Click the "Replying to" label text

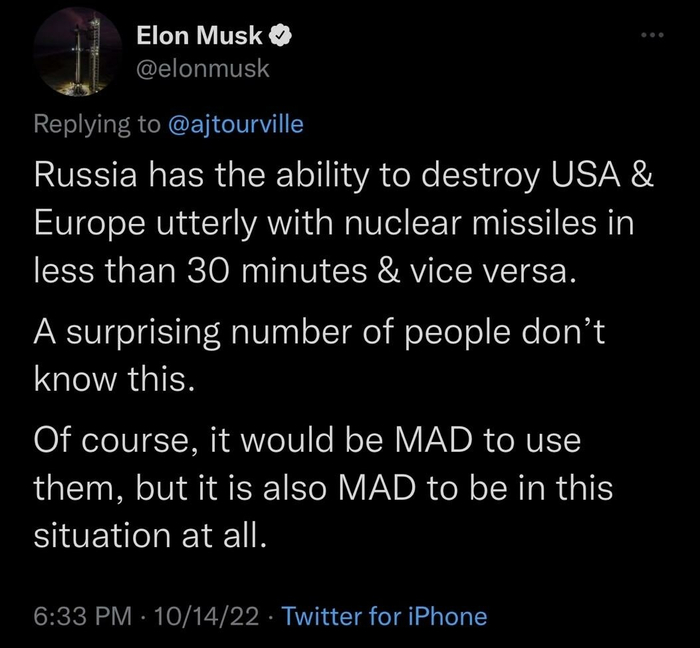(x=97, y=124)
